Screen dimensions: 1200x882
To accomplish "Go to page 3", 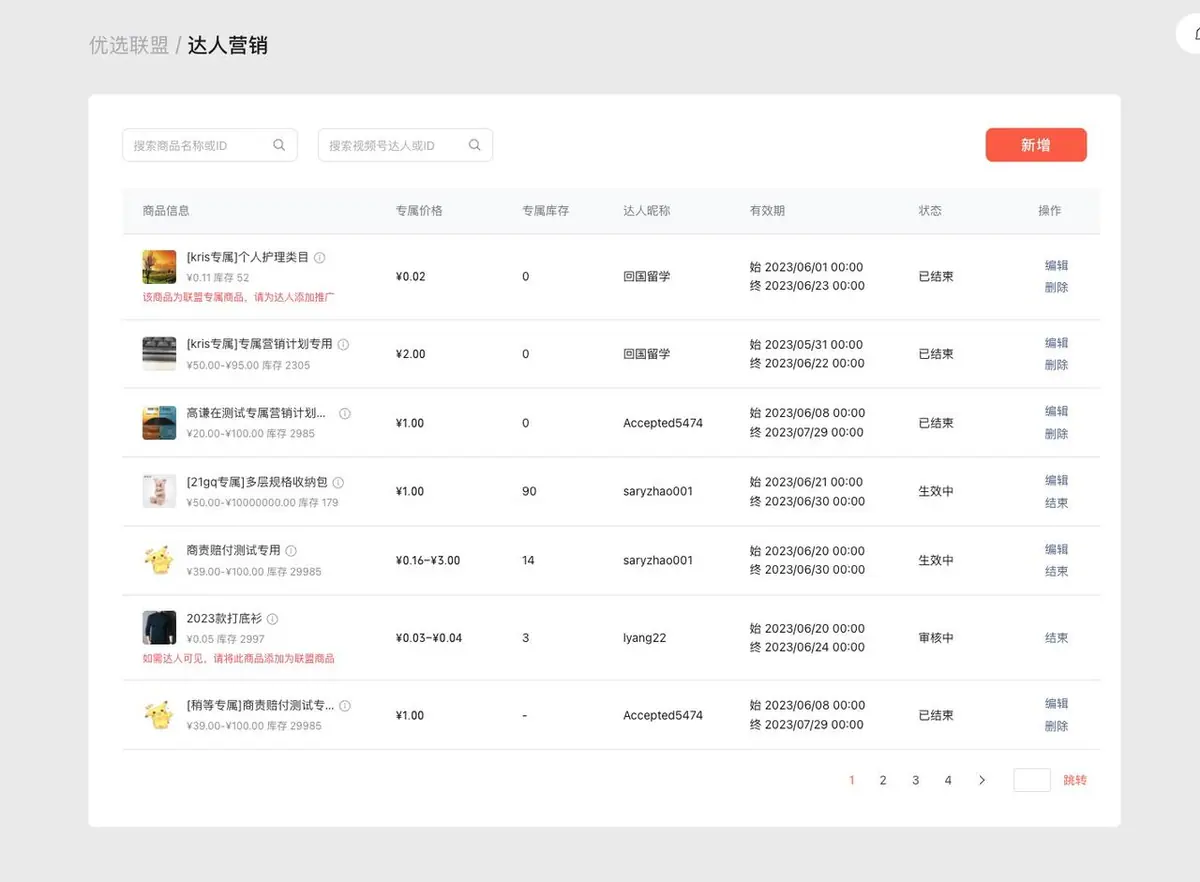I will [915, 780].
